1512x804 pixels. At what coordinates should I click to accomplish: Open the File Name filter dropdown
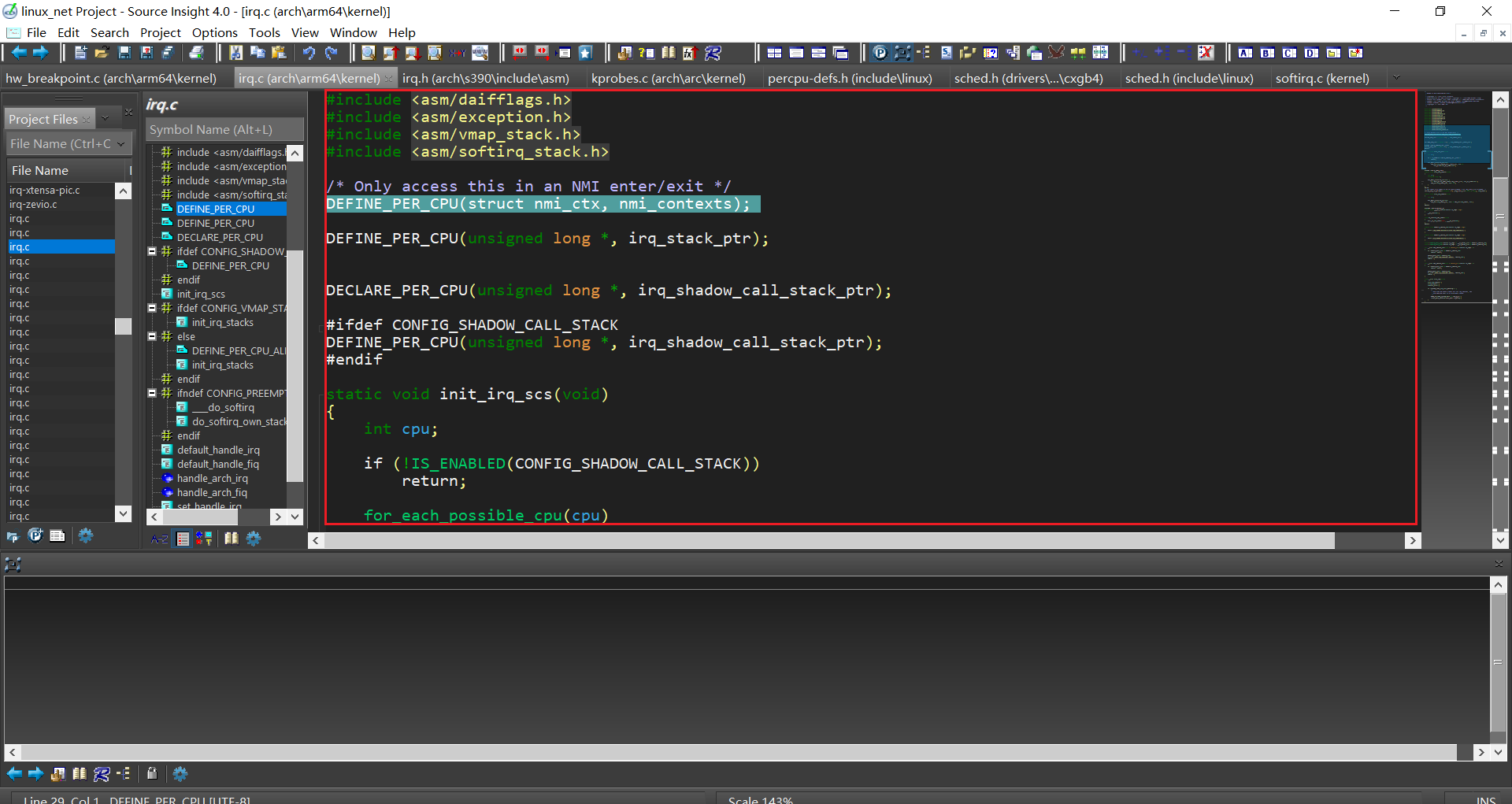[x=120, y=143]
